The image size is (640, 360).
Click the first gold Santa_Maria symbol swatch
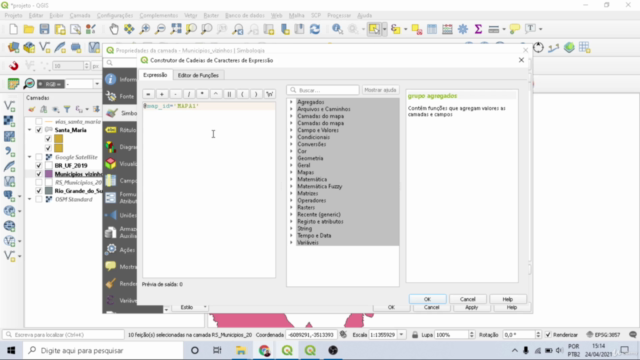58,139
